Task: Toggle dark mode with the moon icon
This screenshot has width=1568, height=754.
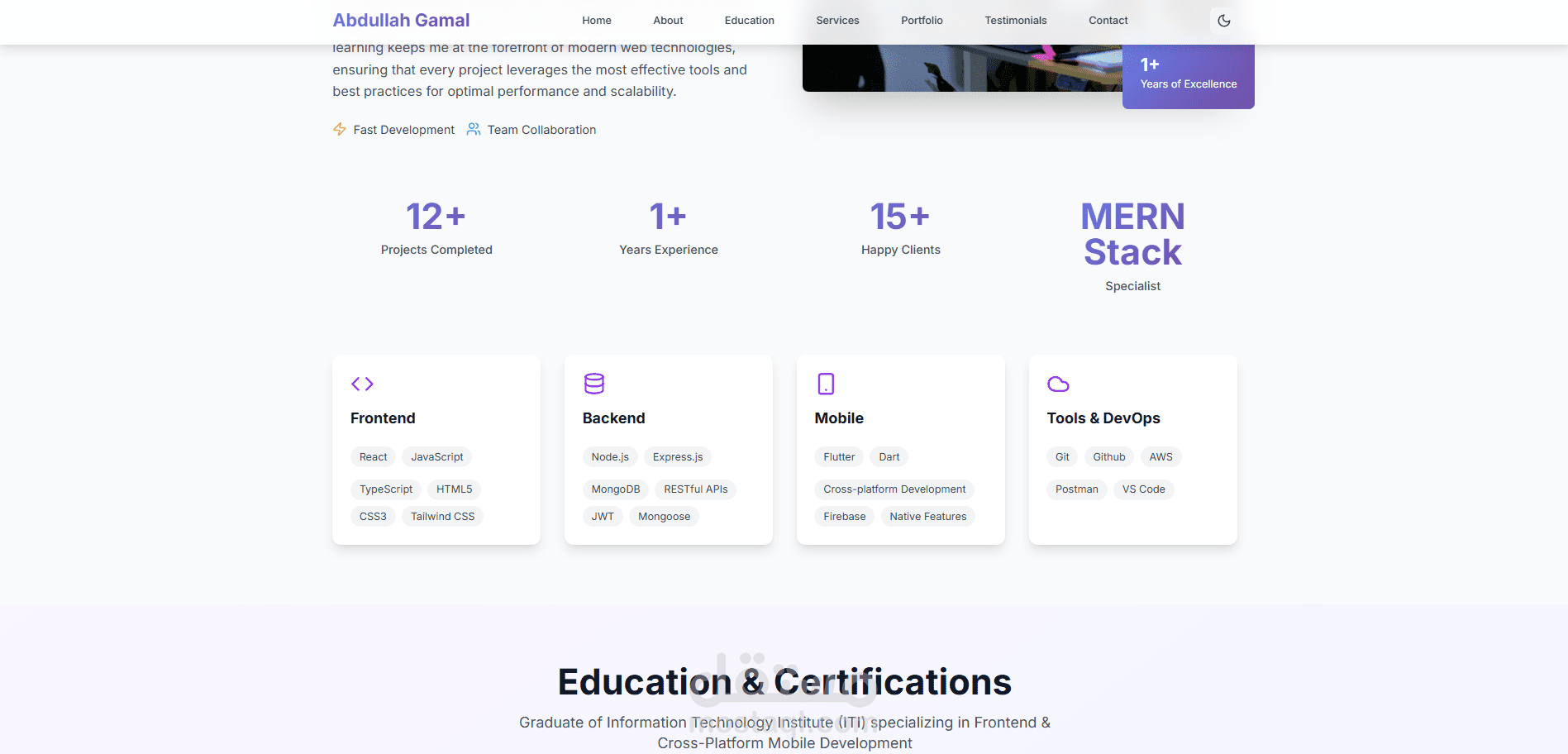Action: point(1223,21)
